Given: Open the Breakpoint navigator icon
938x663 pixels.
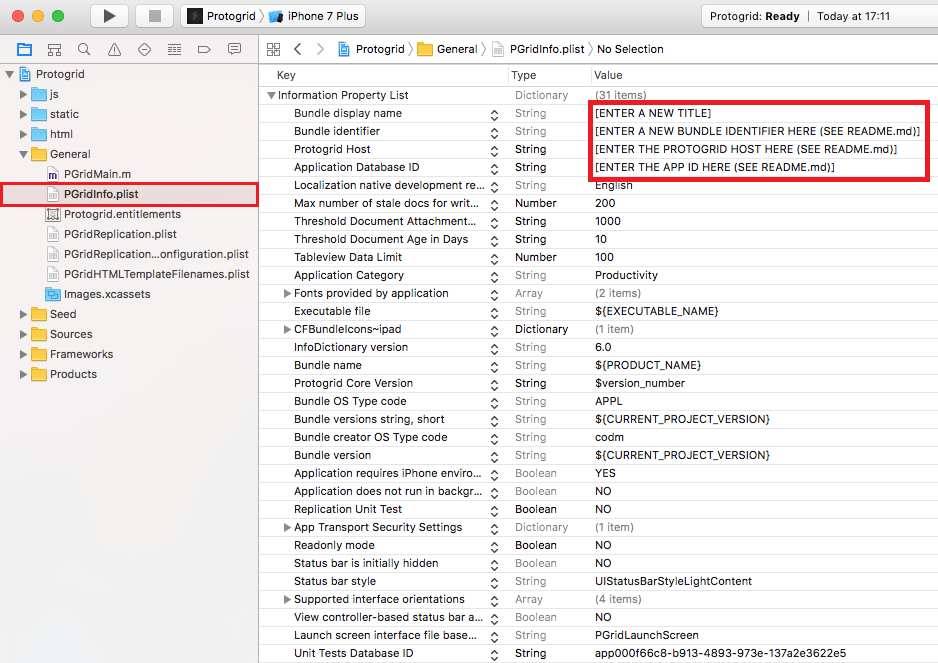Looking at the screenshot, I should (204, 50).
